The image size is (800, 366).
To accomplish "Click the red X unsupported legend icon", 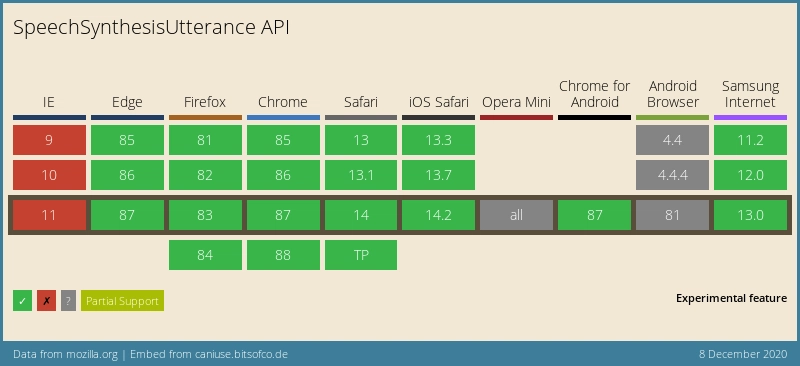I will (46, 301).
